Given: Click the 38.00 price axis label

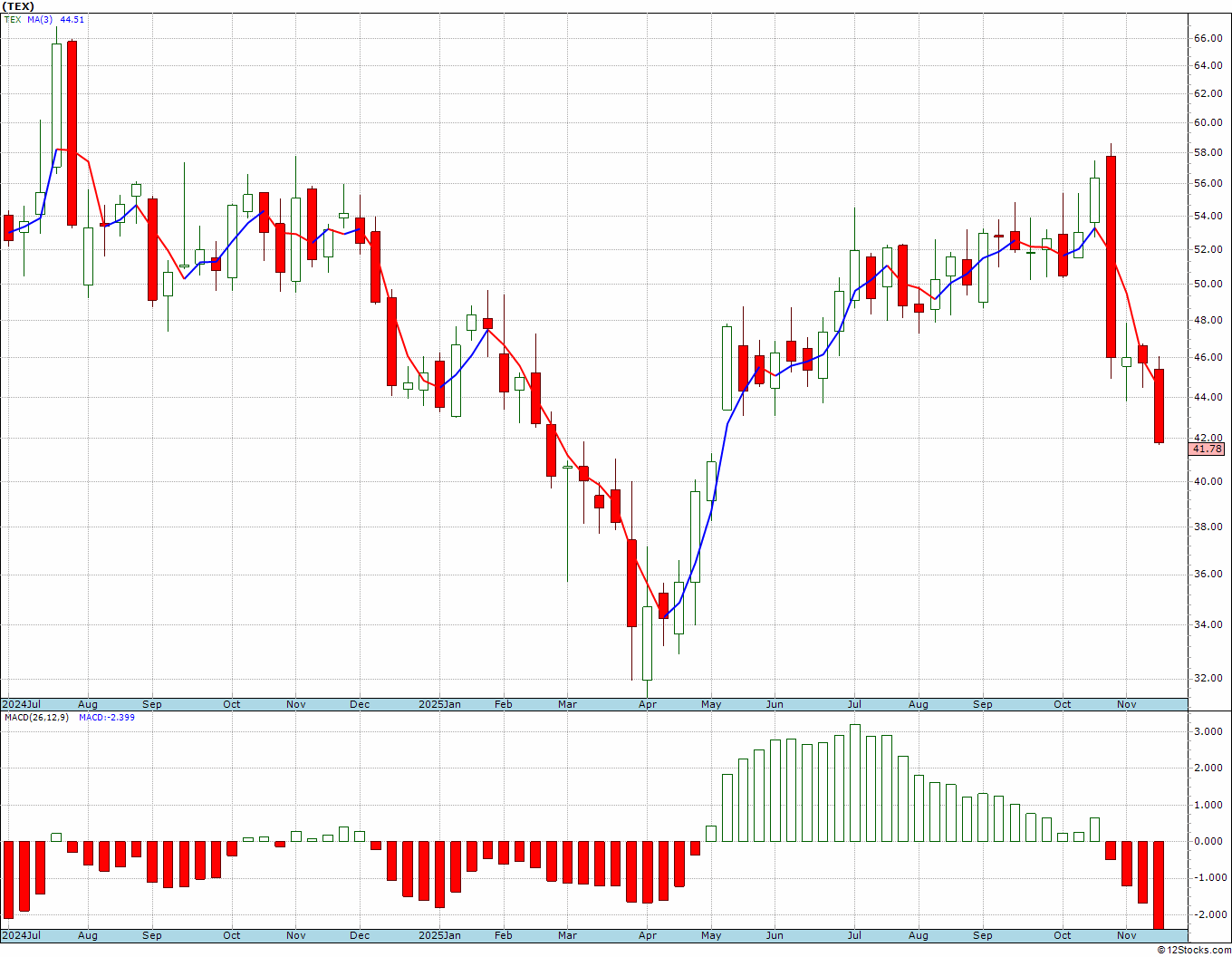Looking at the screenshot, I should pyautogui.click(x=1208, y=527).
